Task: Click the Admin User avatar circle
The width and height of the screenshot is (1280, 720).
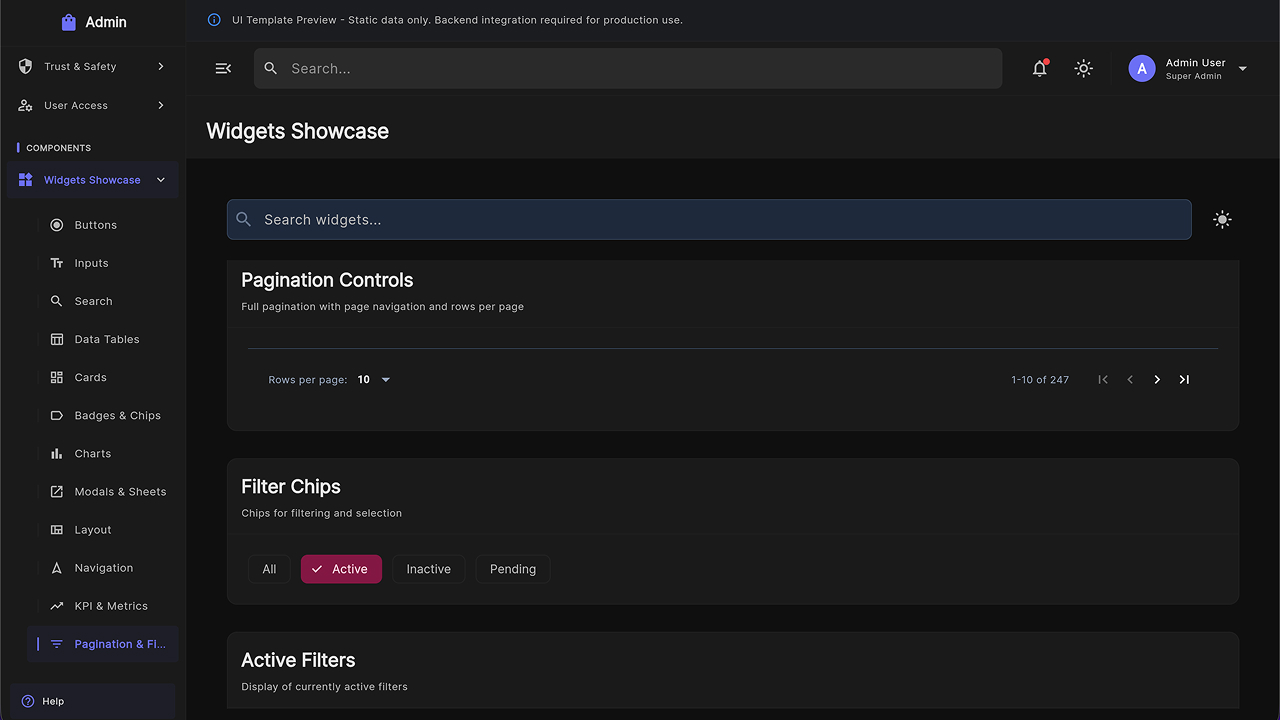Action: [x=1142, y=68]
